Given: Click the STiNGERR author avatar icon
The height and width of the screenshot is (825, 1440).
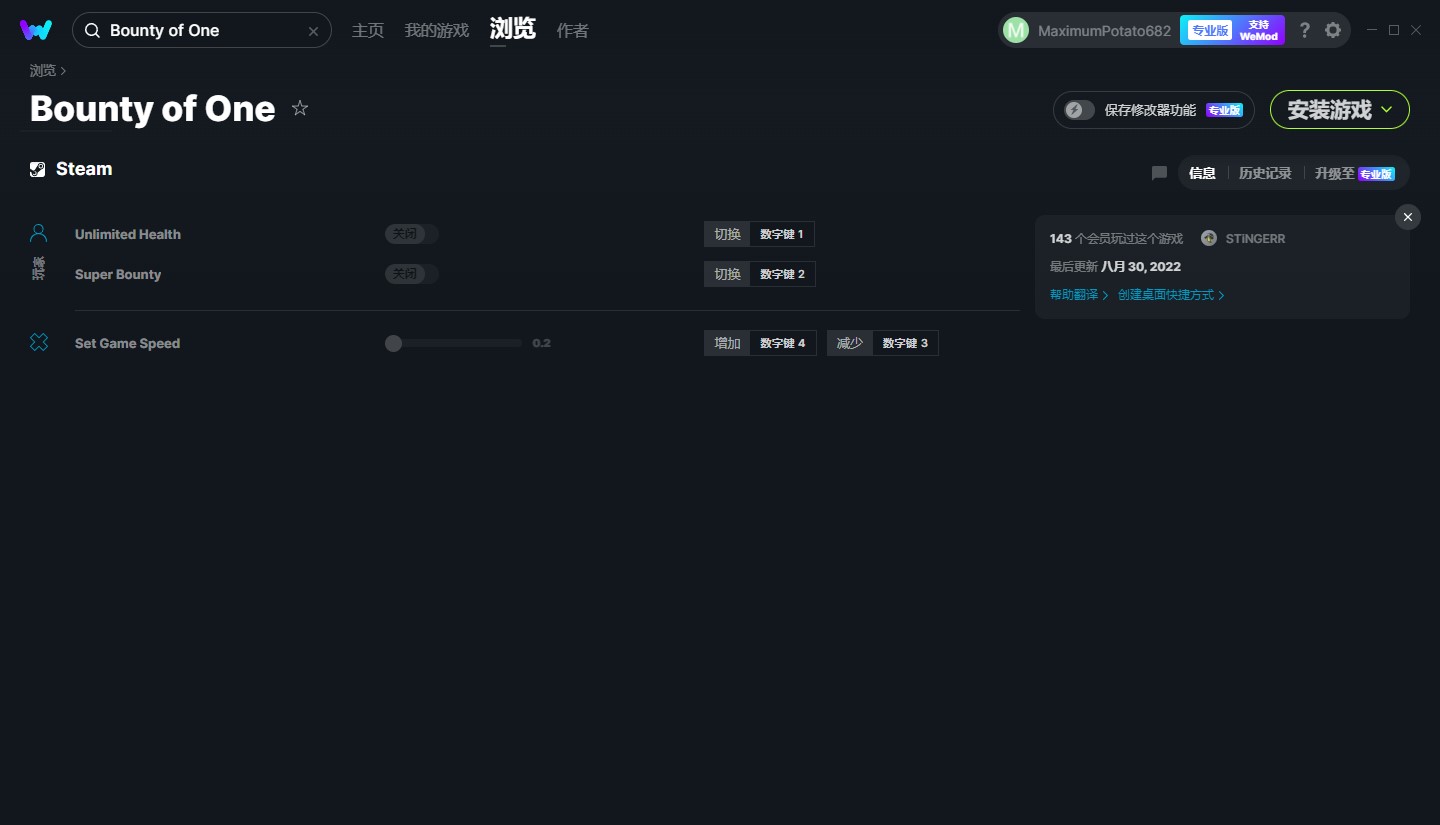Looking at the screenshot, I should [1209, 238].
